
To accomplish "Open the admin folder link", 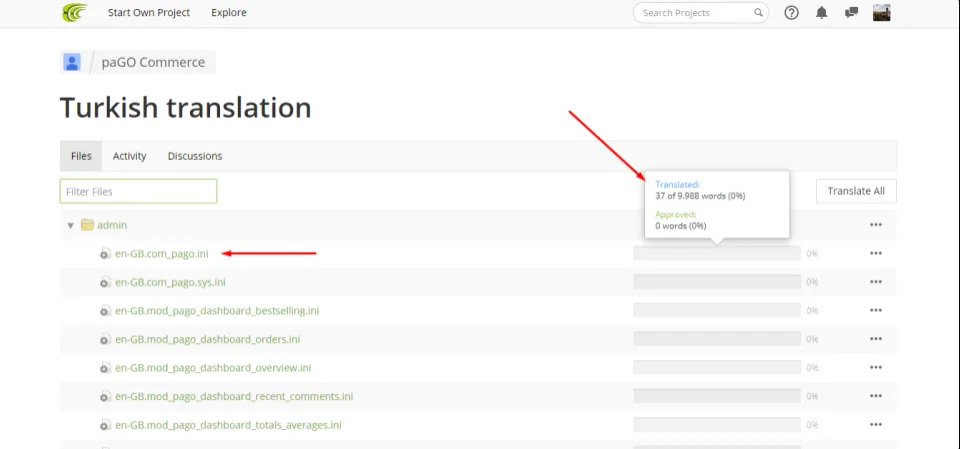I will 112,225.
